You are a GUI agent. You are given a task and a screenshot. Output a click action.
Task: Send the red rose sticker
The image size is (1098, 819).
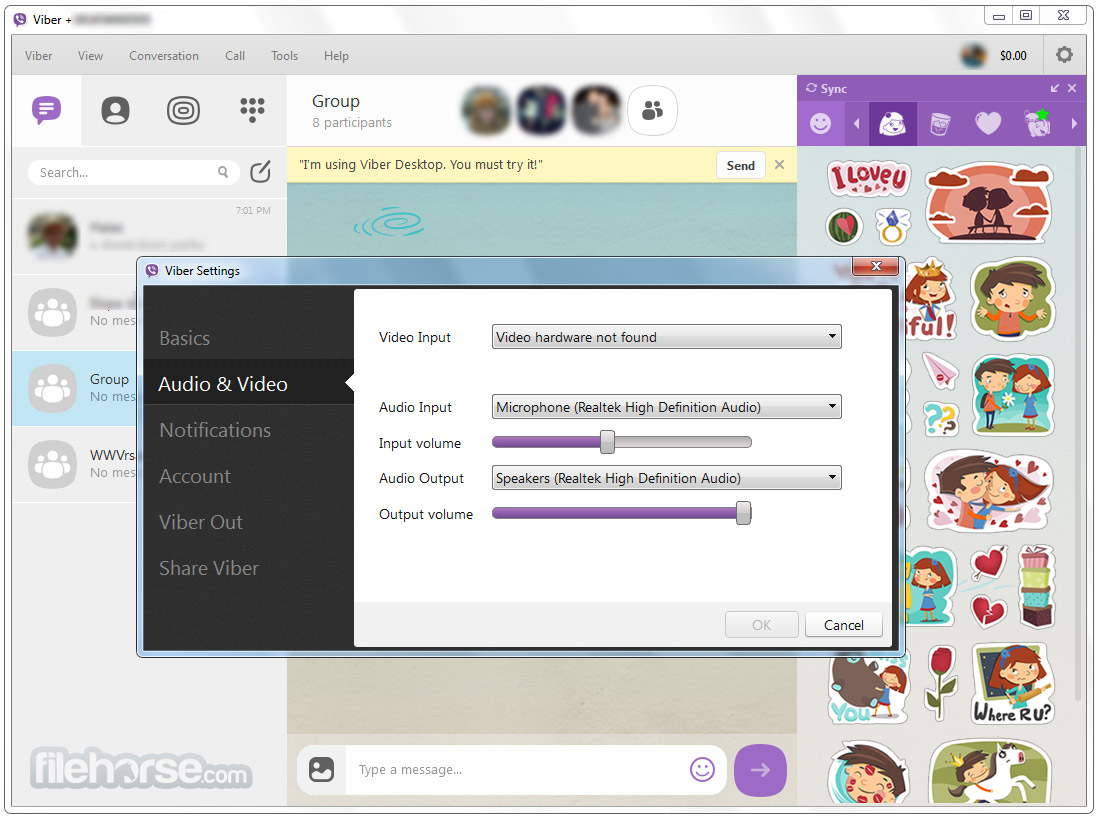pyautogui.click(x=940, y=682)
